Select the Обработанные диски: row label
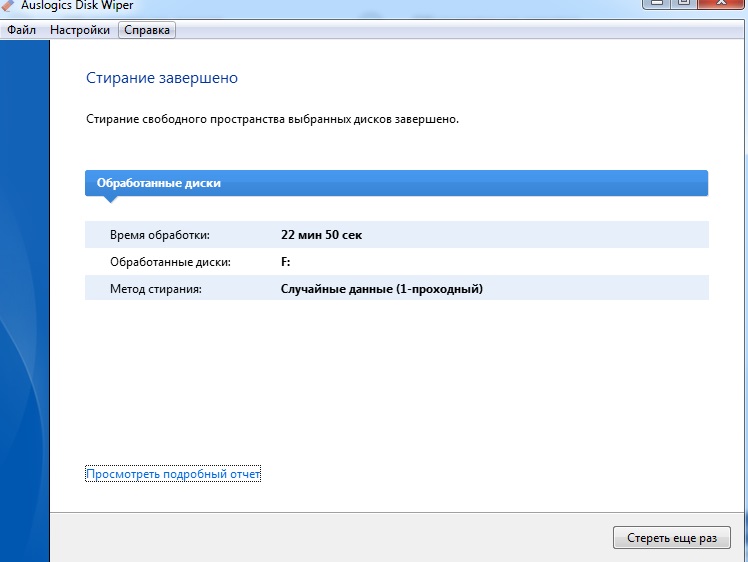The width and height of the screenshot is (748, 562). [x=170, y=262]
